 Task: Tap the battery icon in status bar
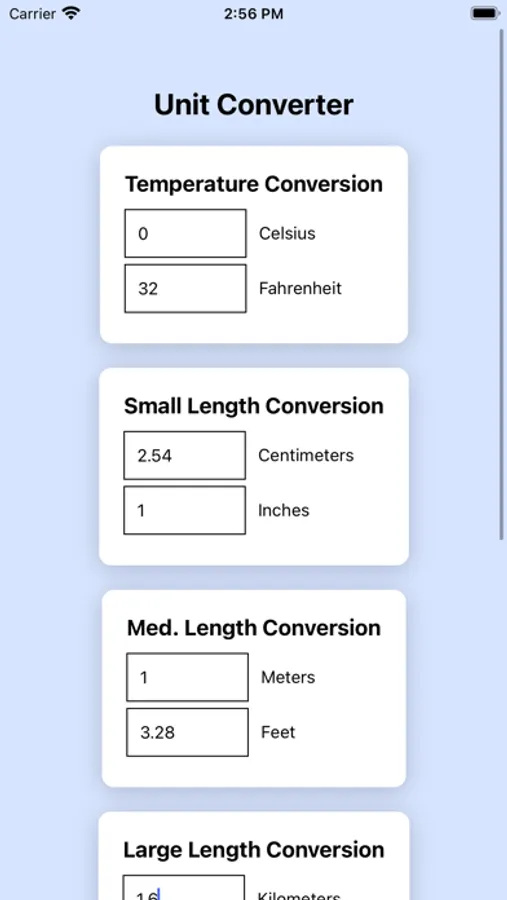485,13
